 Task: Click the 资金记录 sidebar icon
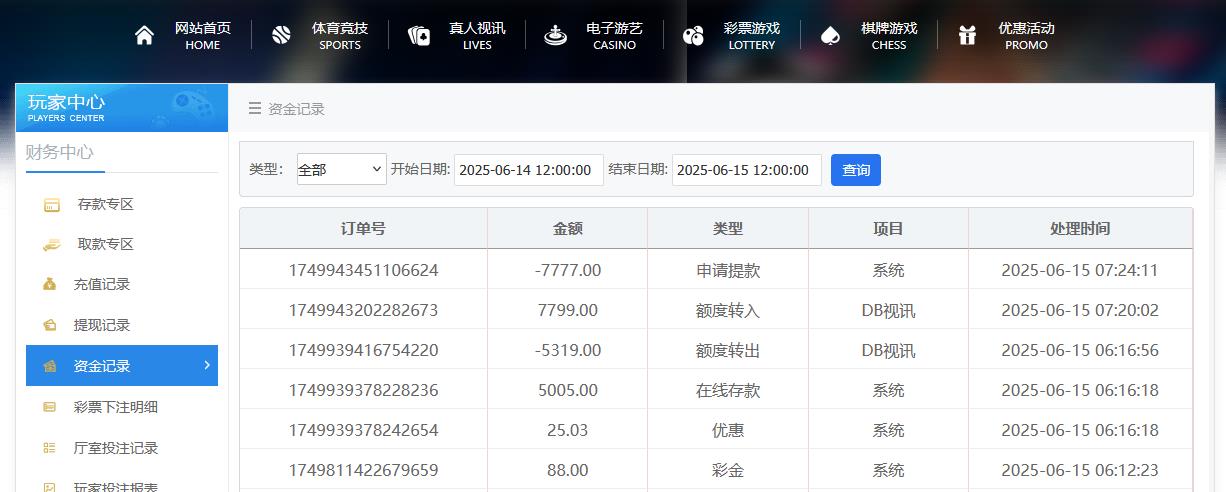coord(50,366)
